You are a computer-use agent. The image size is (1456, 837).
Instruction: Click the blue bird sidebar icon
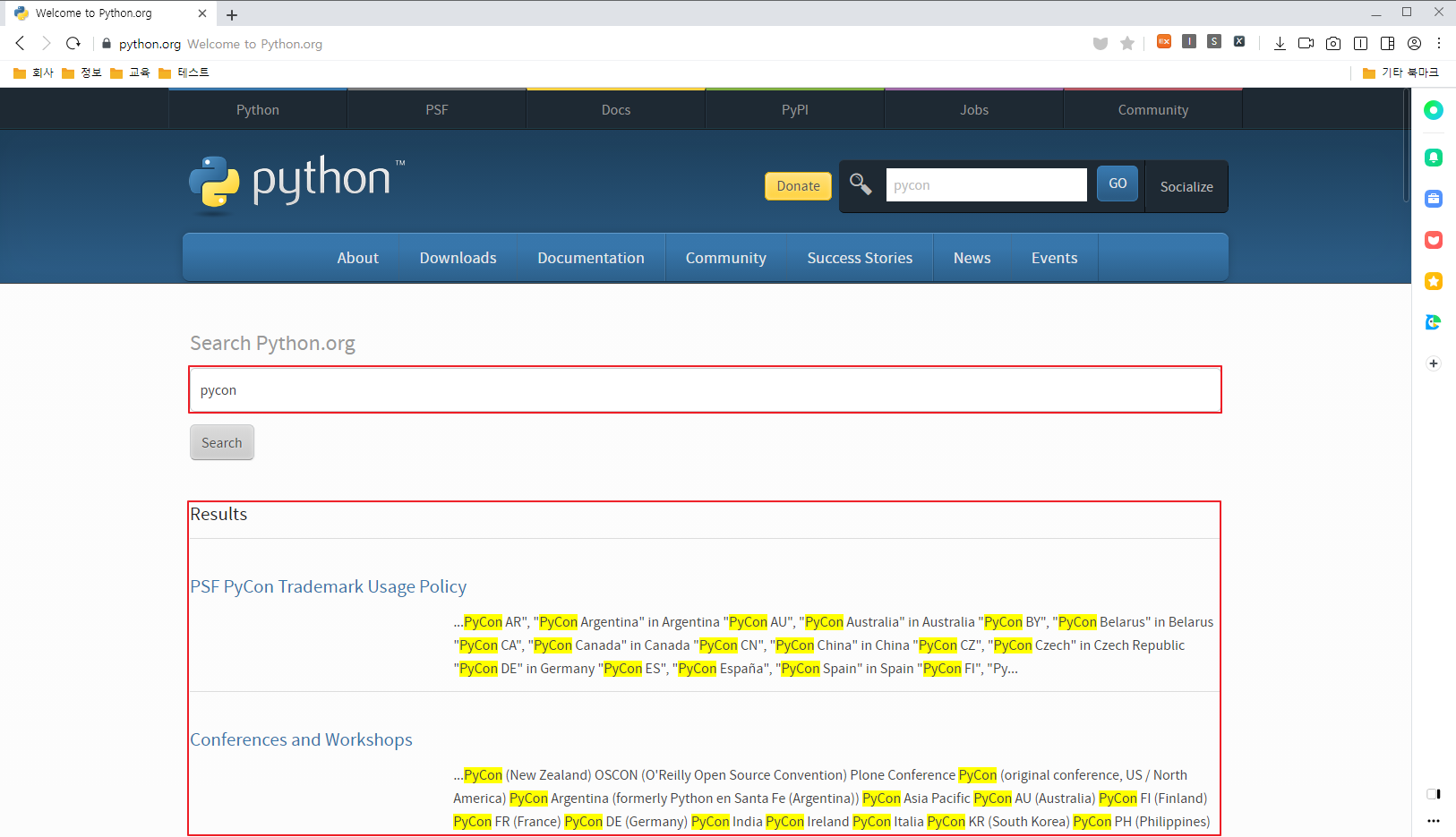point(1434,322)
